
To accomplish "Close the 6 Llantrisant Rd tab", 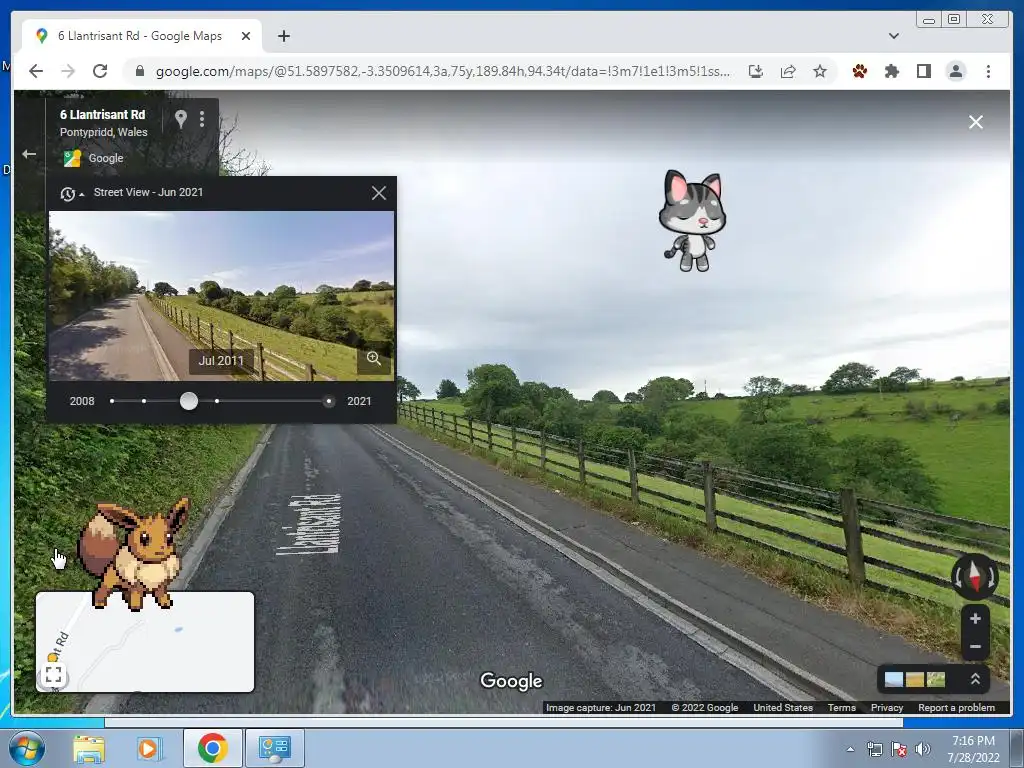I will pyautogui.click(x=246, y=36).
